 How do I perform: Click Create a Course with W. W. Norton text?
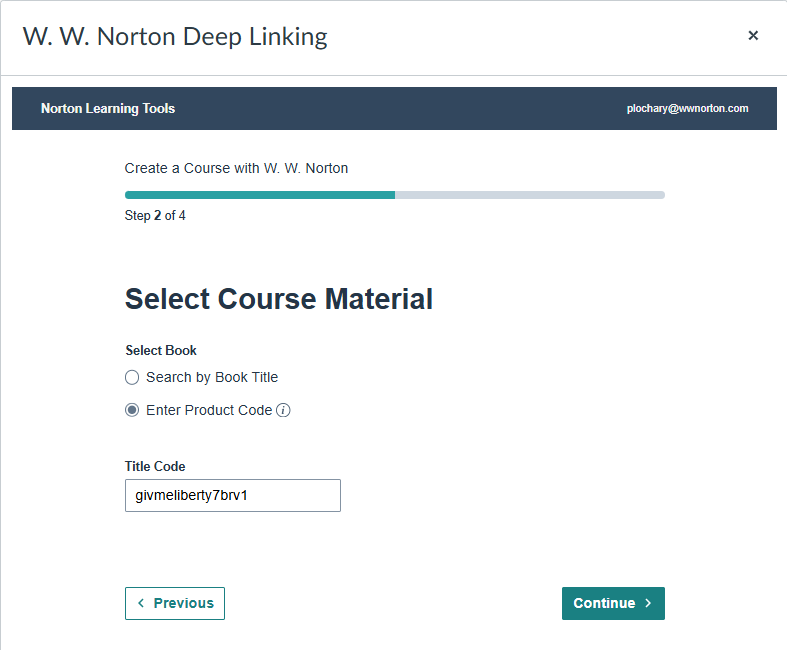[x=236, y=168]
